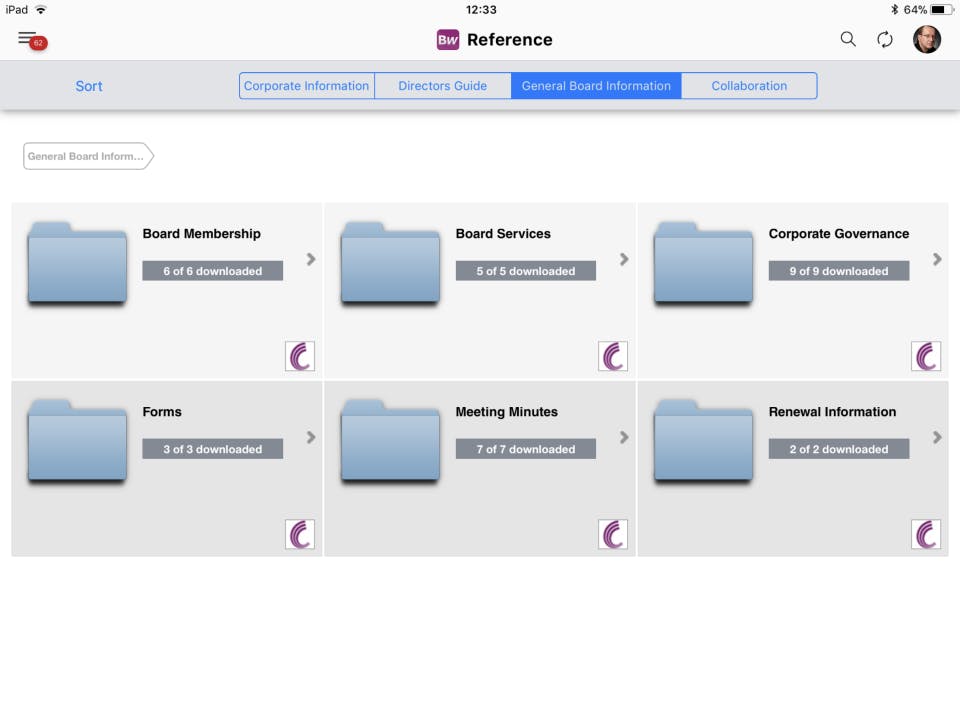This screenshot has height=720, width=960.
Task: Select the Corporate Governance title
Action: click(x=839, y=234)
